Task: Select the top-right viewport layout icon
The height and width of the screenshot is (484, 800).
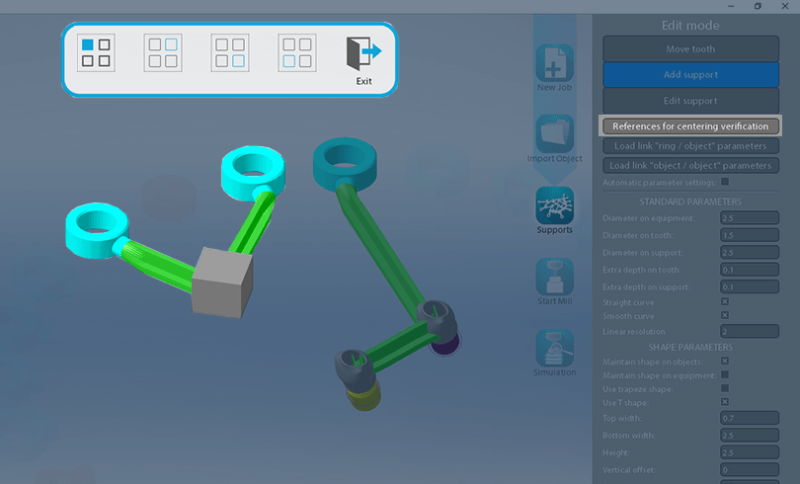Action: (163, 53)
